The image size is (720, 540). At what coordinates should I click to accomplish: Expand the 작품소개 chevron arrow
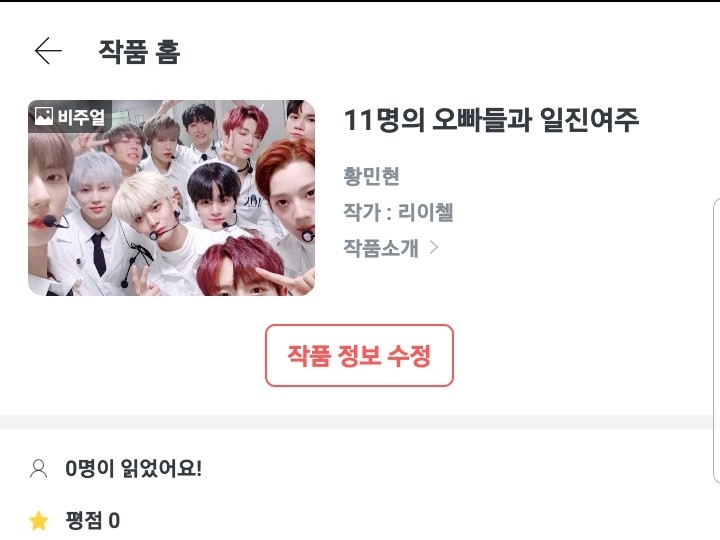point(433,248)
